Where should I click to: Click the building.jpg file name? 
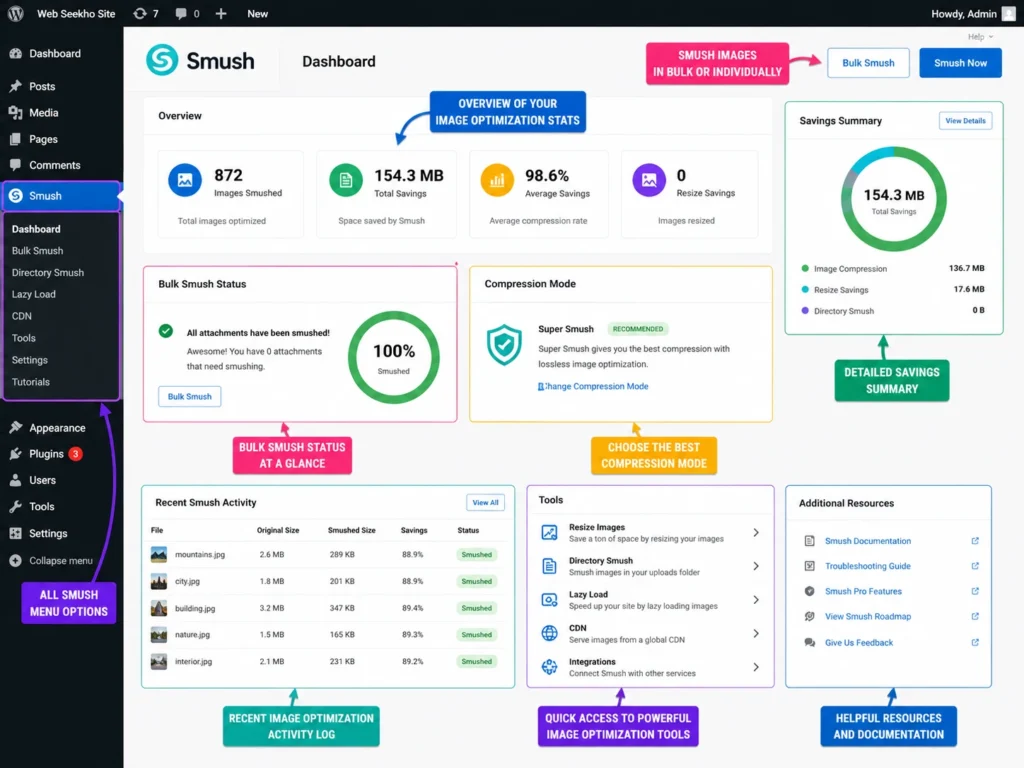coord(195,608)
